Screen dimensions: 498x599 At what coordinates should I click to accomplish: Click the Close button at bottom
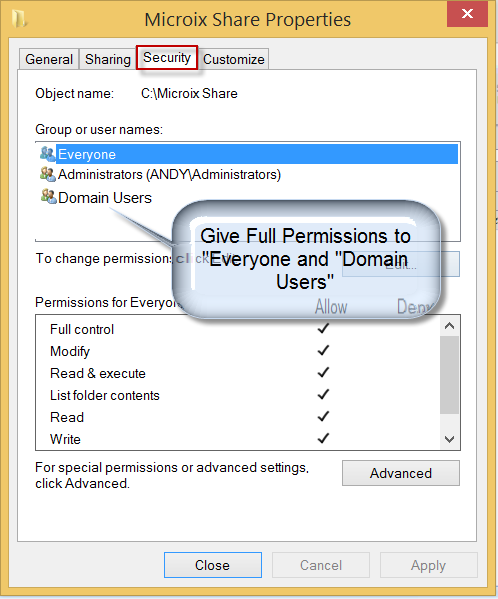pyautogui.click(x=213, y=565)
